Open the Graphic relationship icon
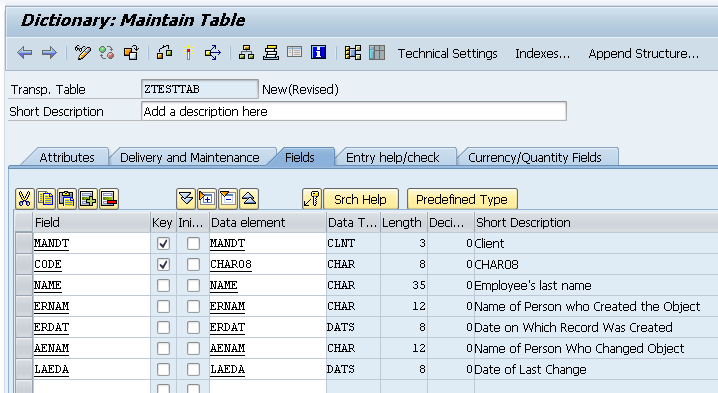 click(x=353, y=53)
